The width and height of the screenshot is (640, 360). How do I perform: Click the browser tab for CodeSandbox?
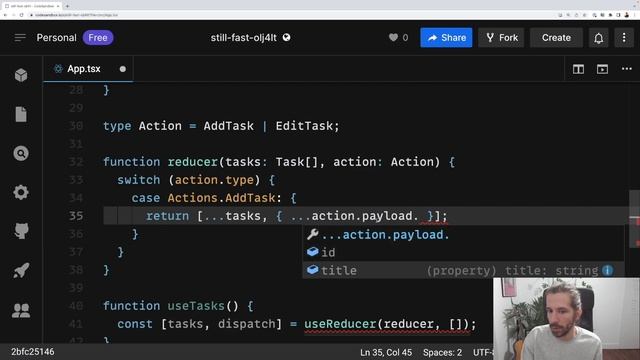point(31,6)
